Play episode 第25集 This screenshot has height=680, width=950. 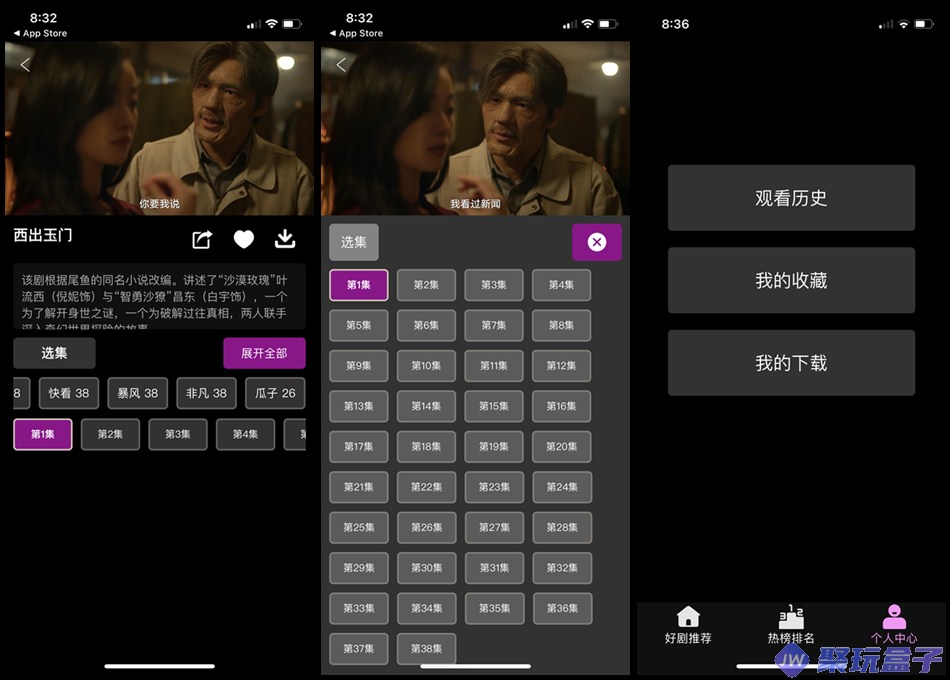(359, 528)
